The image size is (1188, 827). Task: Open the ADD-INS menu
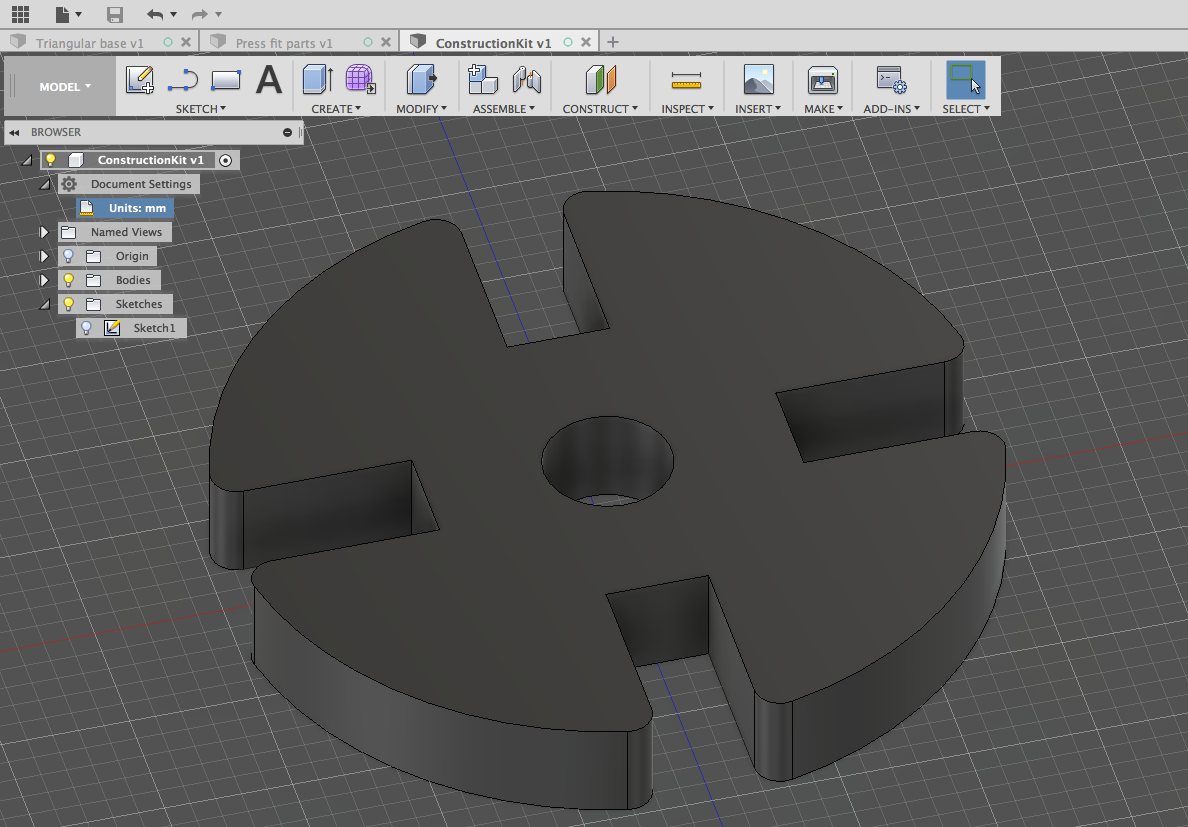point(891,109)
